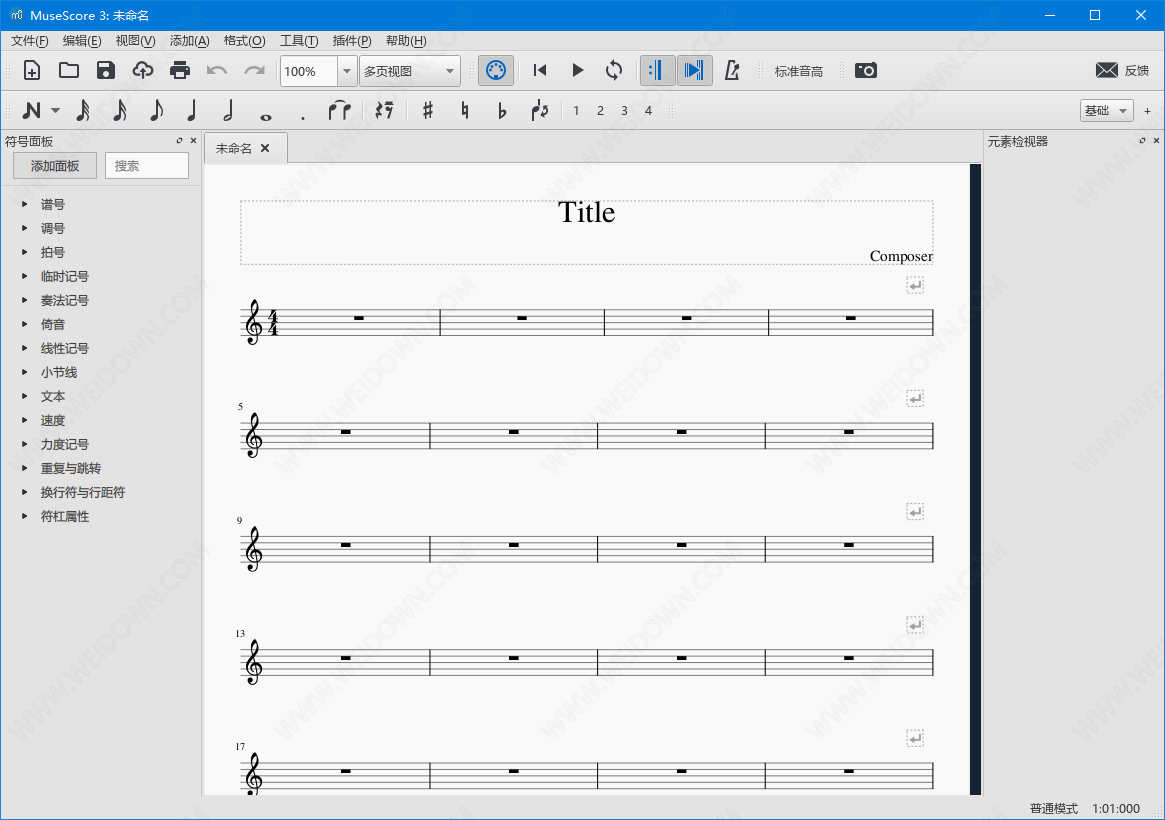
Task: Open the 帮助 menu
Action: point(406,41)
